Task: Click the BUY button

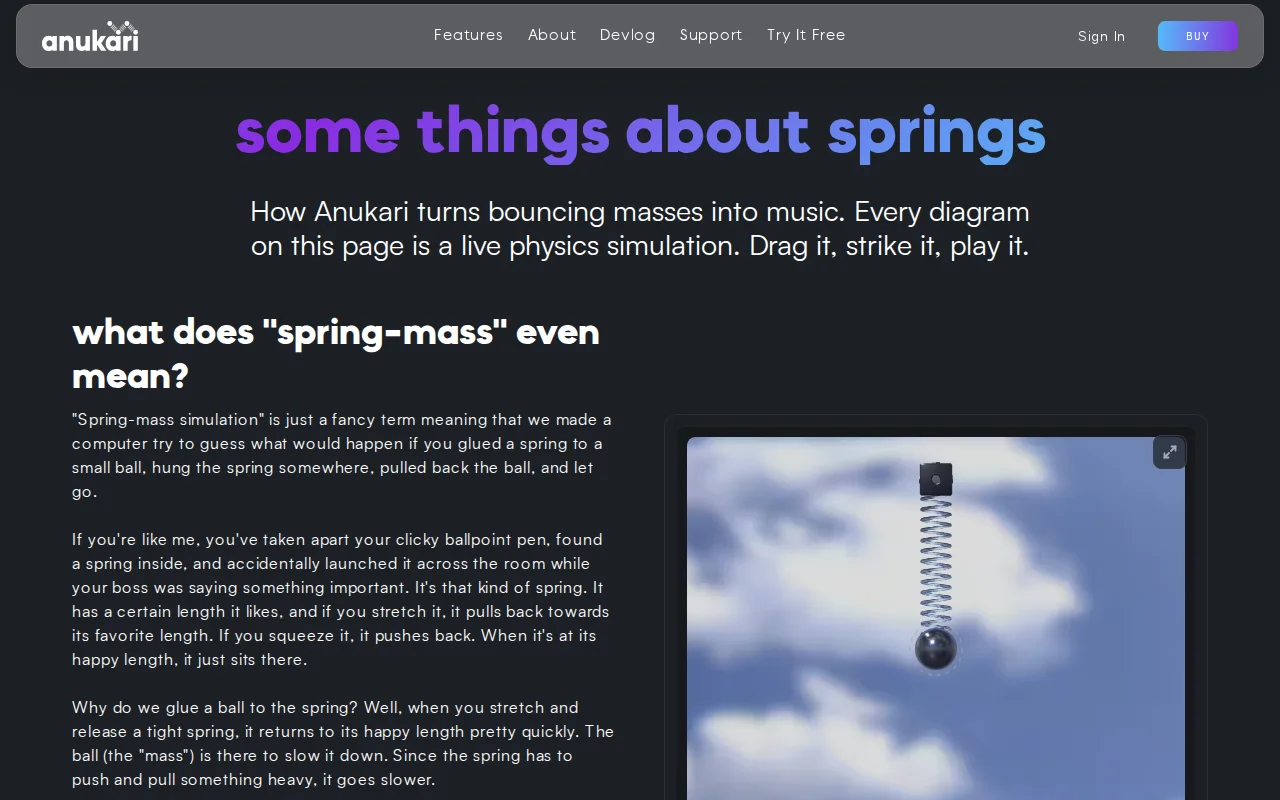Action: tap(1198, 36)
